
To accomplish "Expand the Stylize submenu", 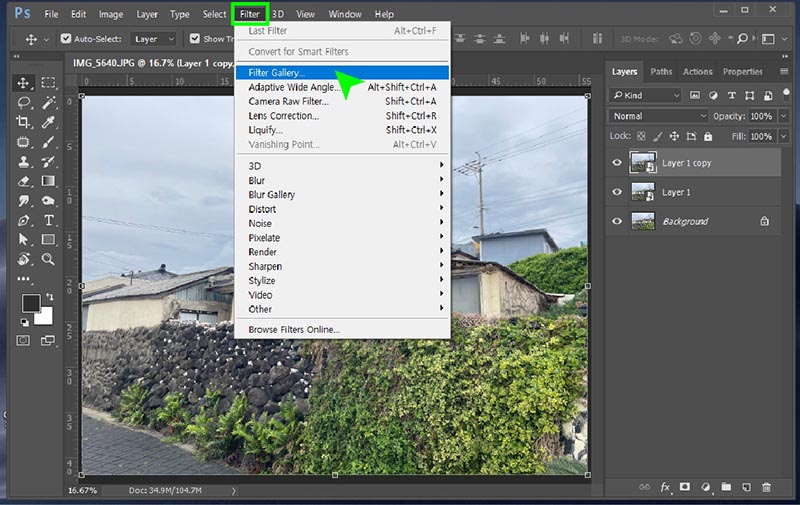I will 342,280.
